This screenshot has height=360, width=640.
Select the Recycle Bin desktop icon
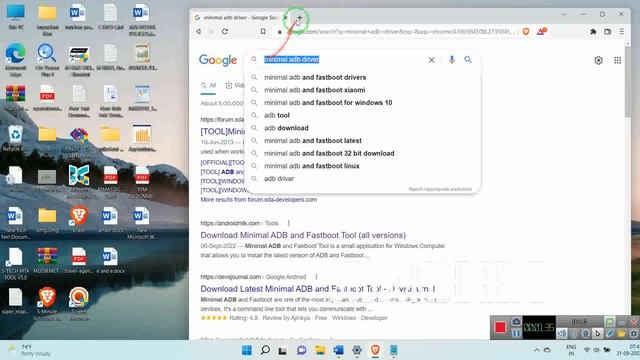pyautogui.click(x=15, y=139)
